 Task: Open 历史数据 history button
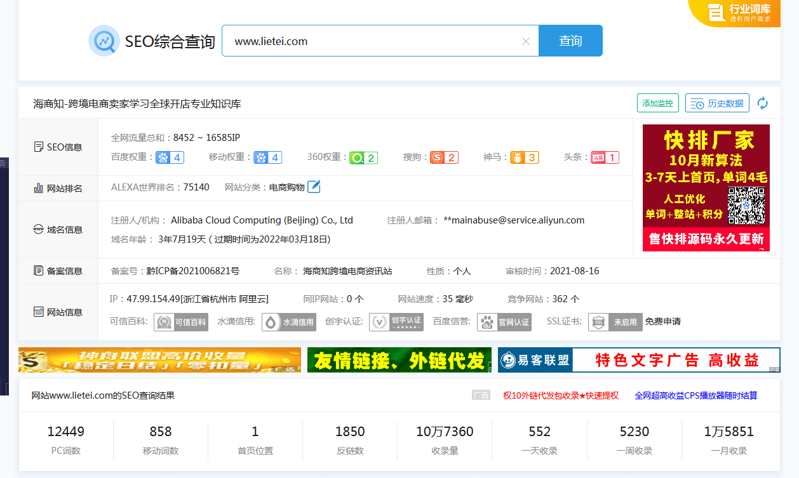coord(717,103)
